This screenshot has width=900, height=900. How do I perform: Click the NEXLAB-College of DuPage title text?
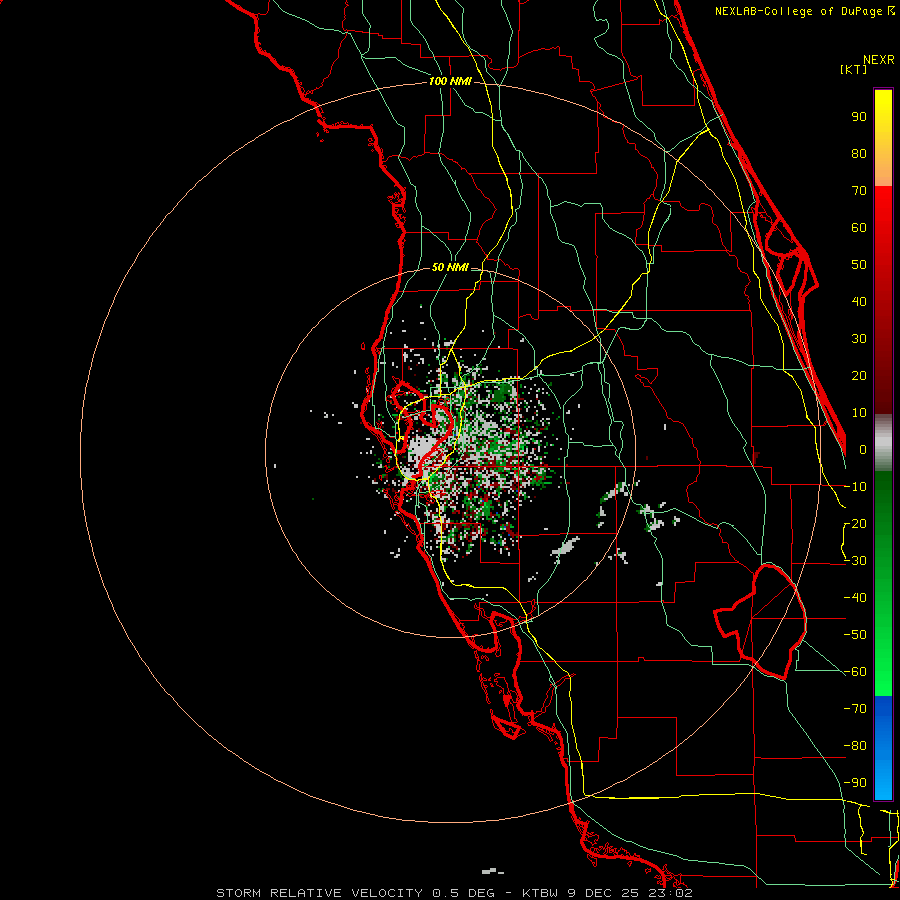(x=805, y=11)
